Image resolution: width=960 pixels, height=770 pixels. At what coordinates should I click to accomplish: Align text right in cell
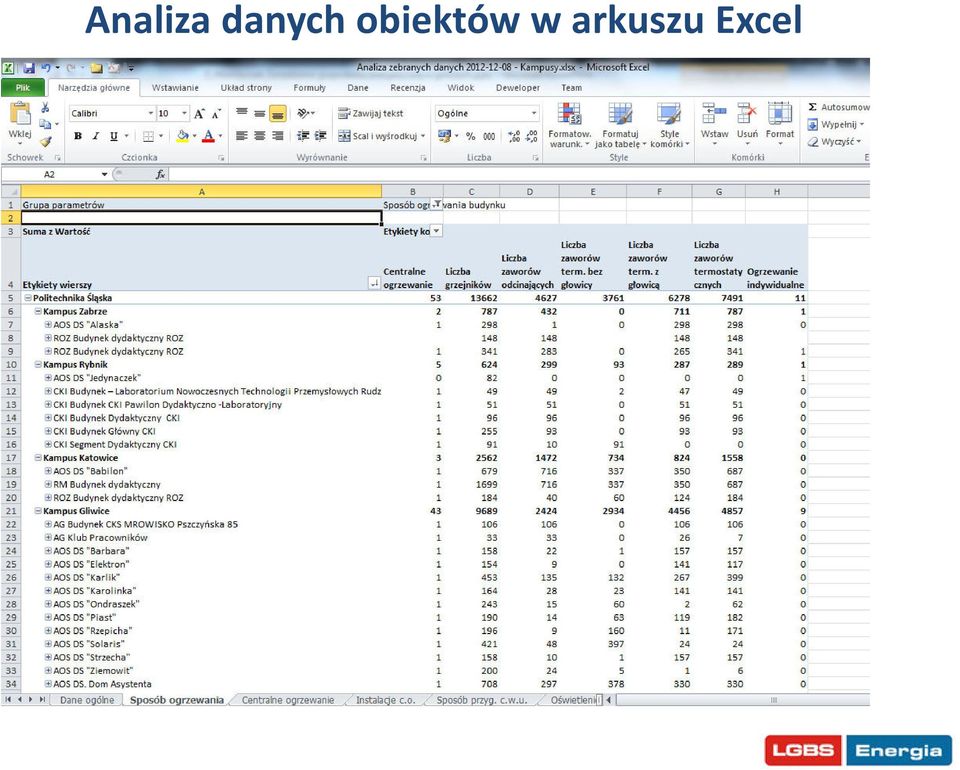[x=277, y=136]
